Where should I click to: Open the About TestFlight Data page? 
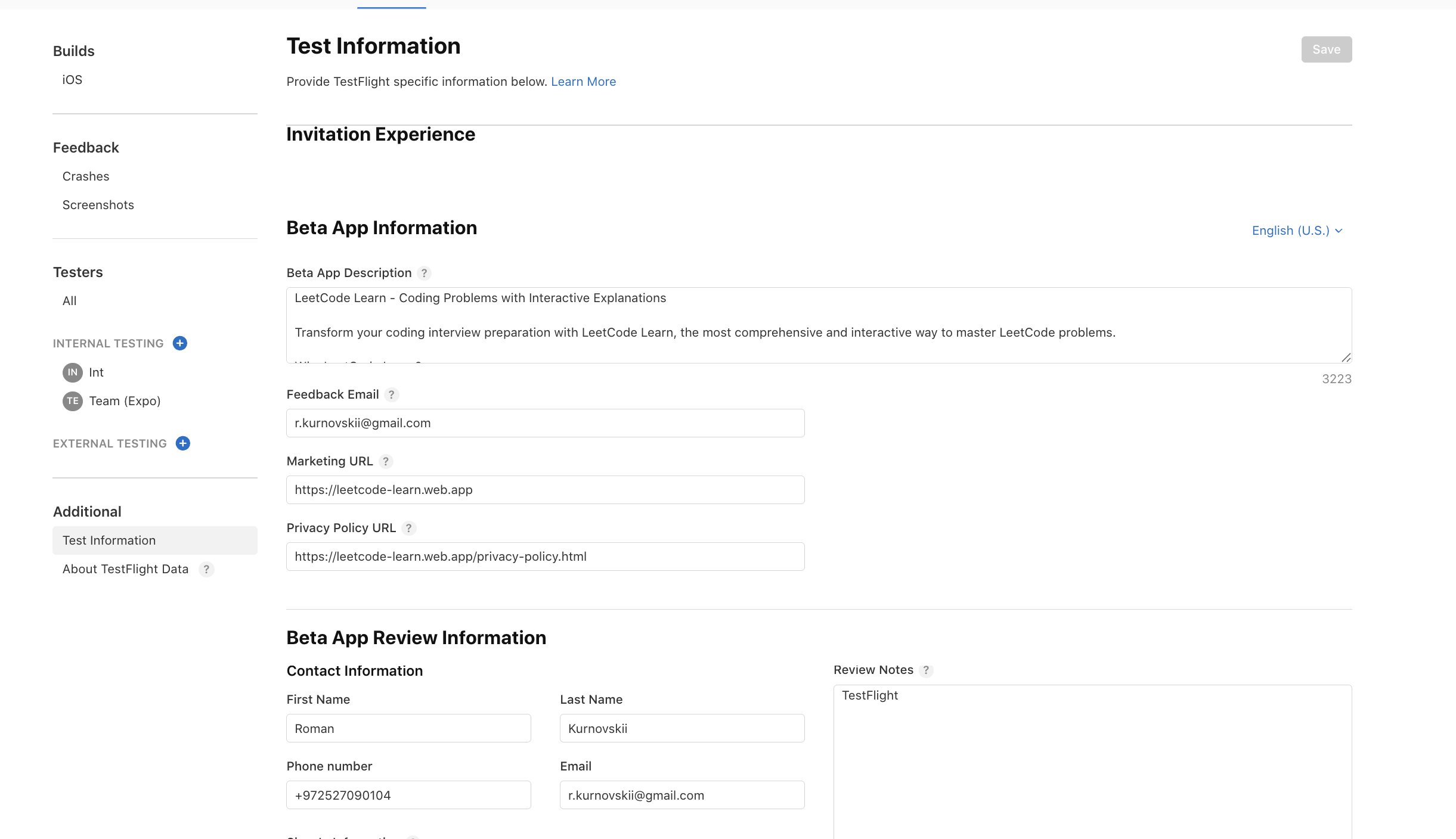(125, 569)
